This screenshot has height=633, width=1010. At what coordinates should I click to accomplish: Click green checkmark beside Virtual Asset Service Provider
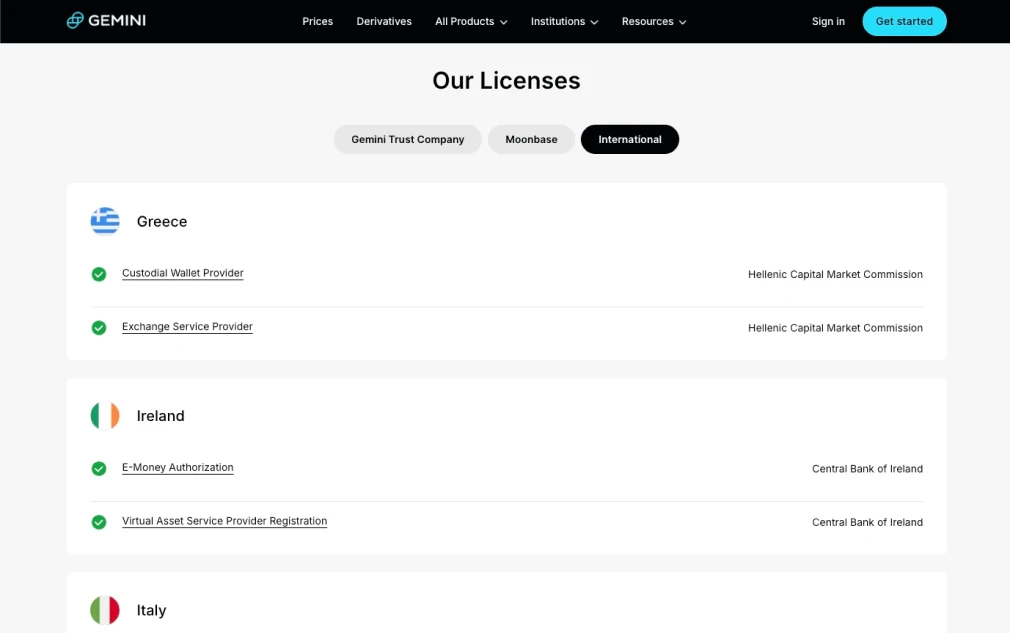click(99, 522)
